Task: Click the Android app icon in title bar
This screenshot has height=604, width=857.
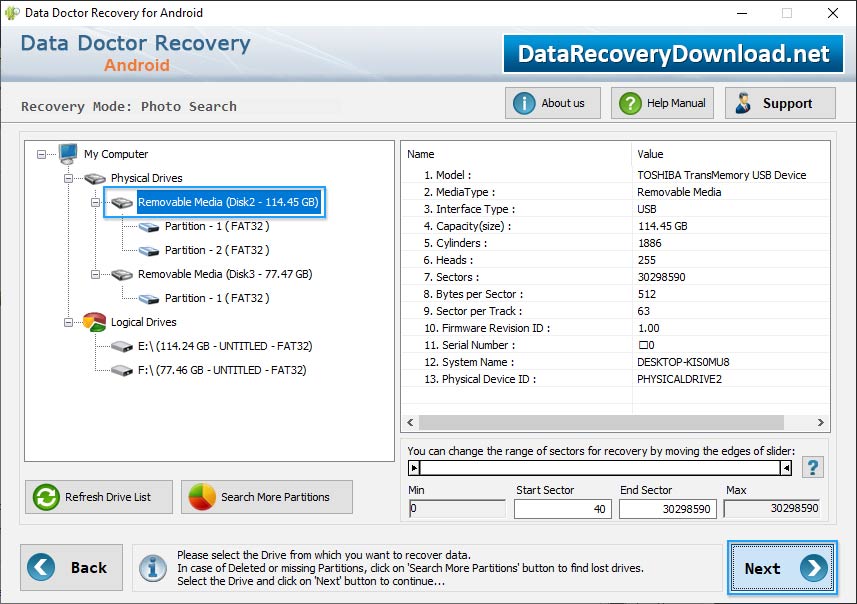Action: (12, 13)
